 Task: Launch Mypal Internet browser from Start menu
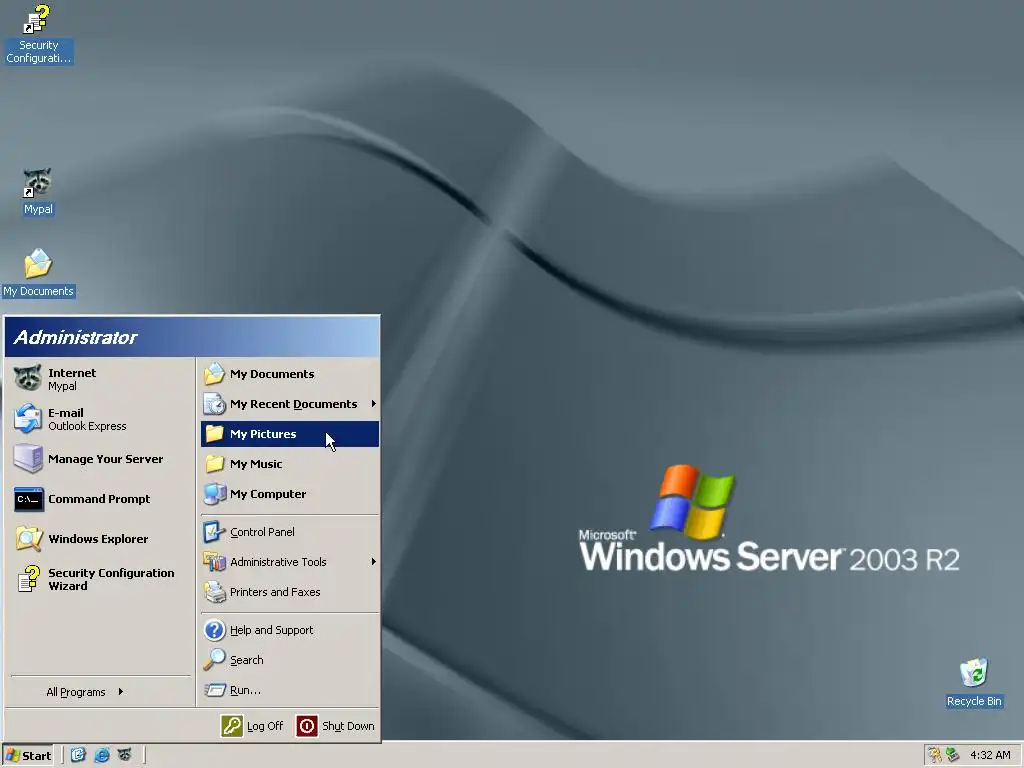[x=100, y=379]
